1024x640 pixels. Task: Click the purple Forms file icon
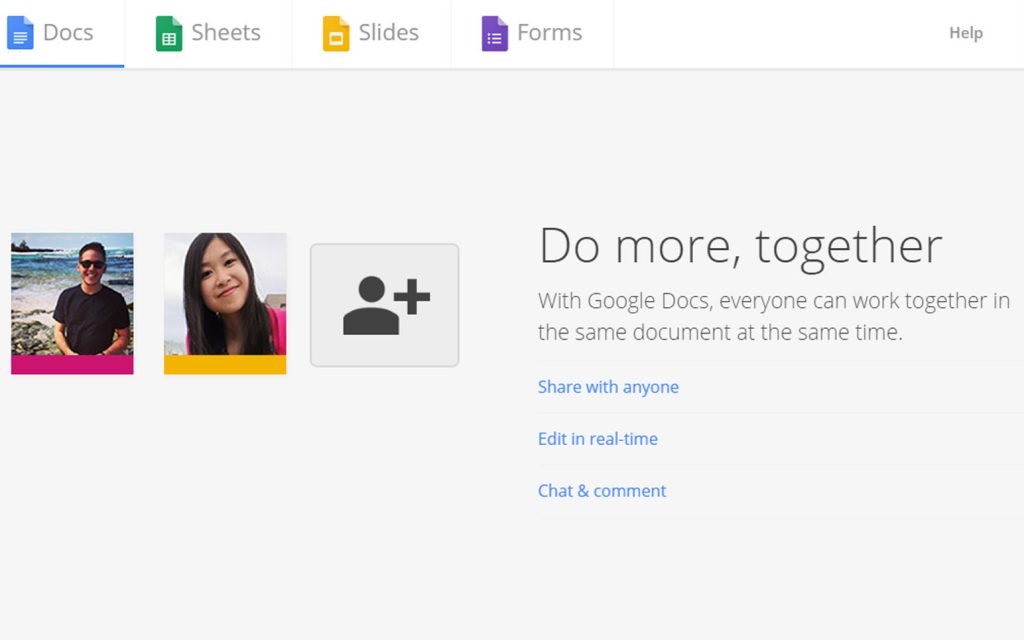click(494, 33)
